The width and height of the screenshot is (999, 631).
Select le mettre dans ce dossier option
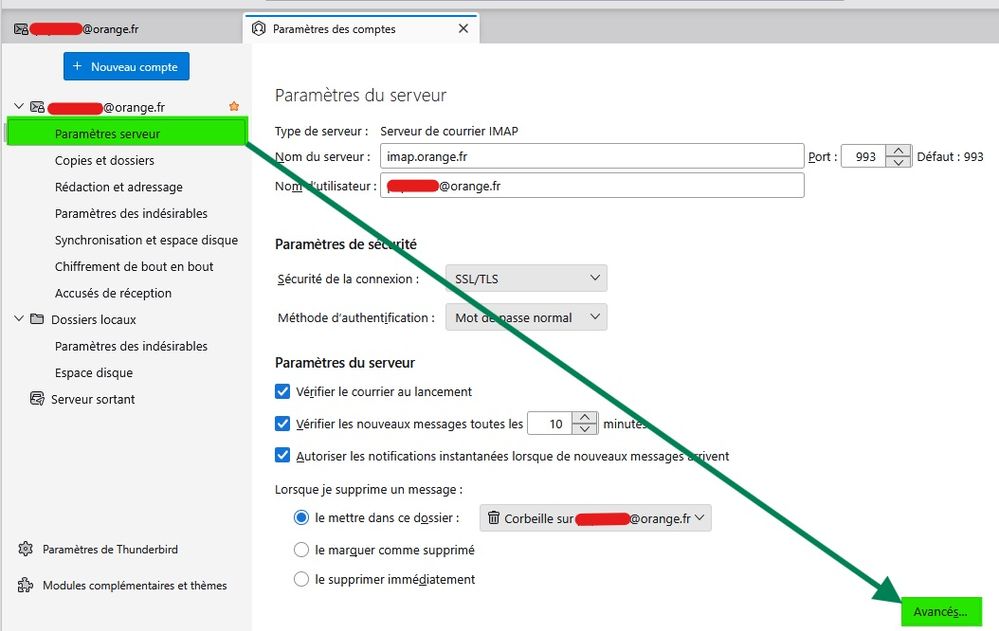click(x=301, y=518)
